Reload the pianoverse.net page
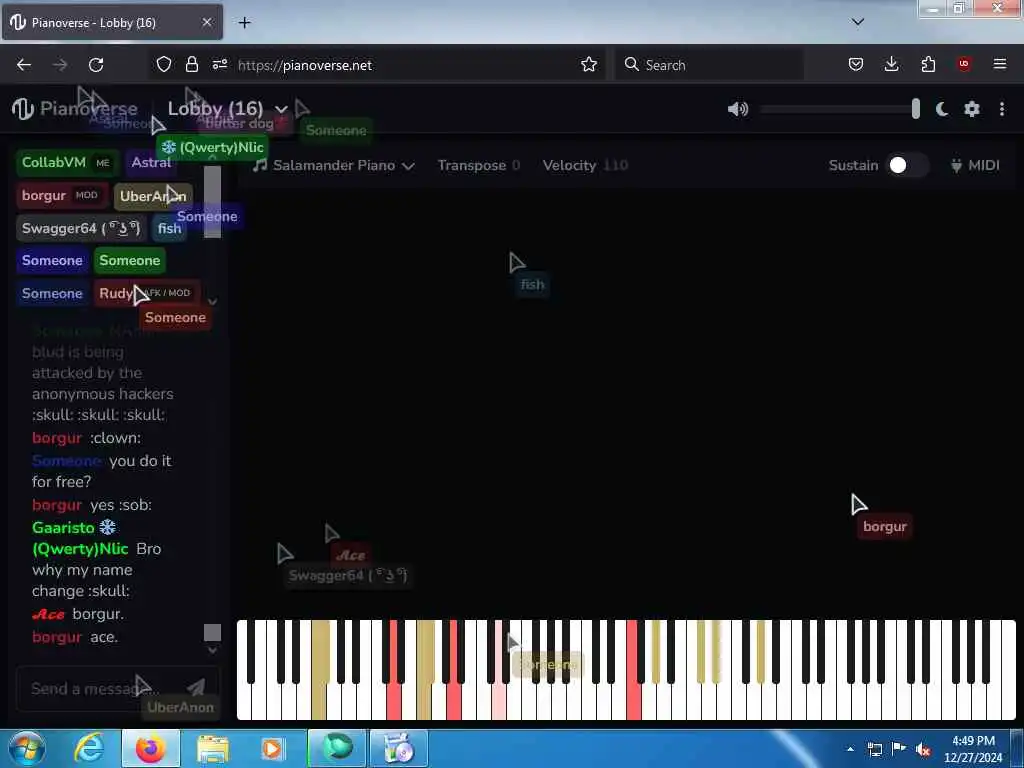Viewport: 1024px width, 768px height. [96, 65]
